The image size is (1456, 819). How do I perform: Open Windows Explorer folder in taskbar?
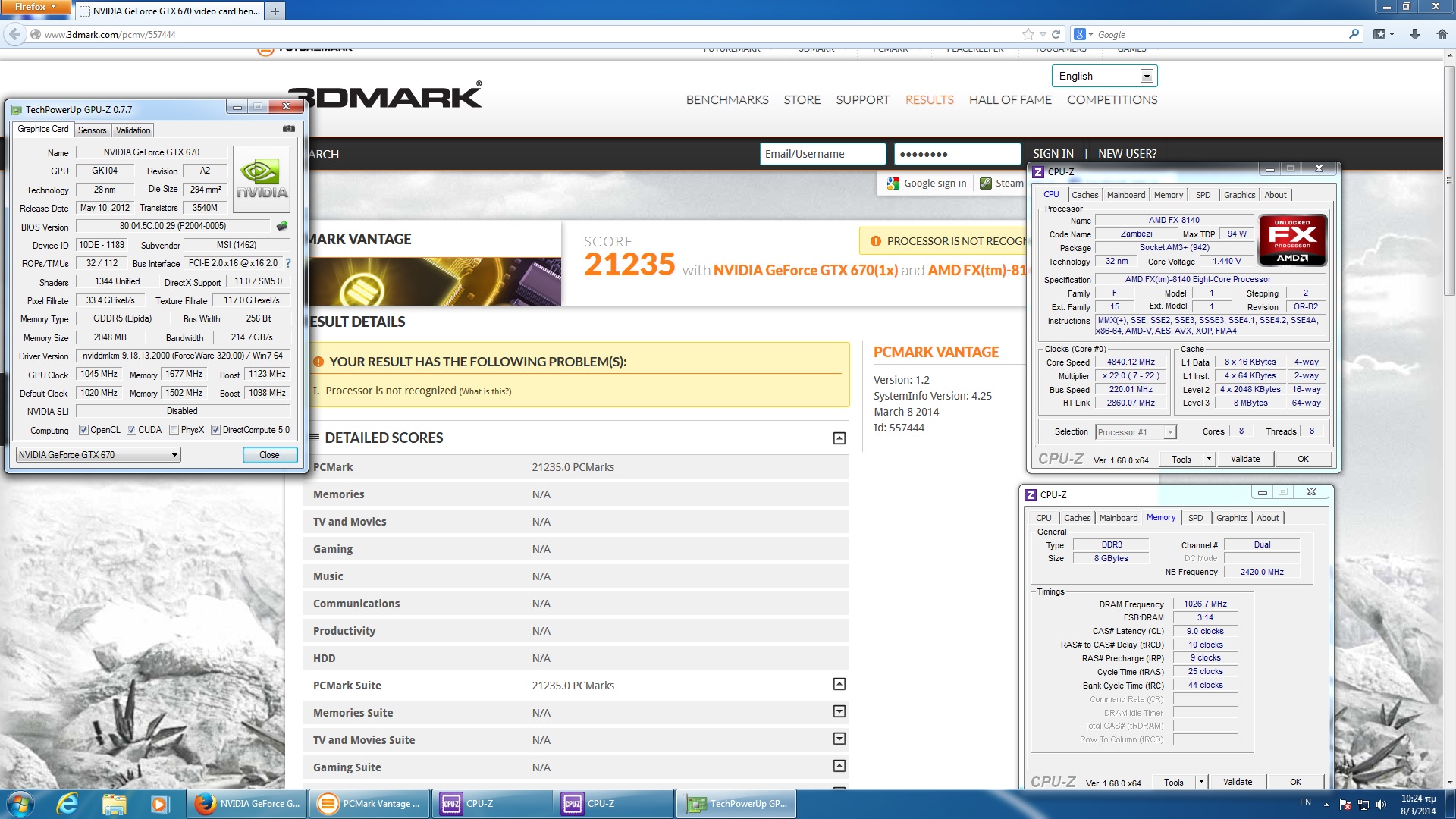click(x=114, y=804)
